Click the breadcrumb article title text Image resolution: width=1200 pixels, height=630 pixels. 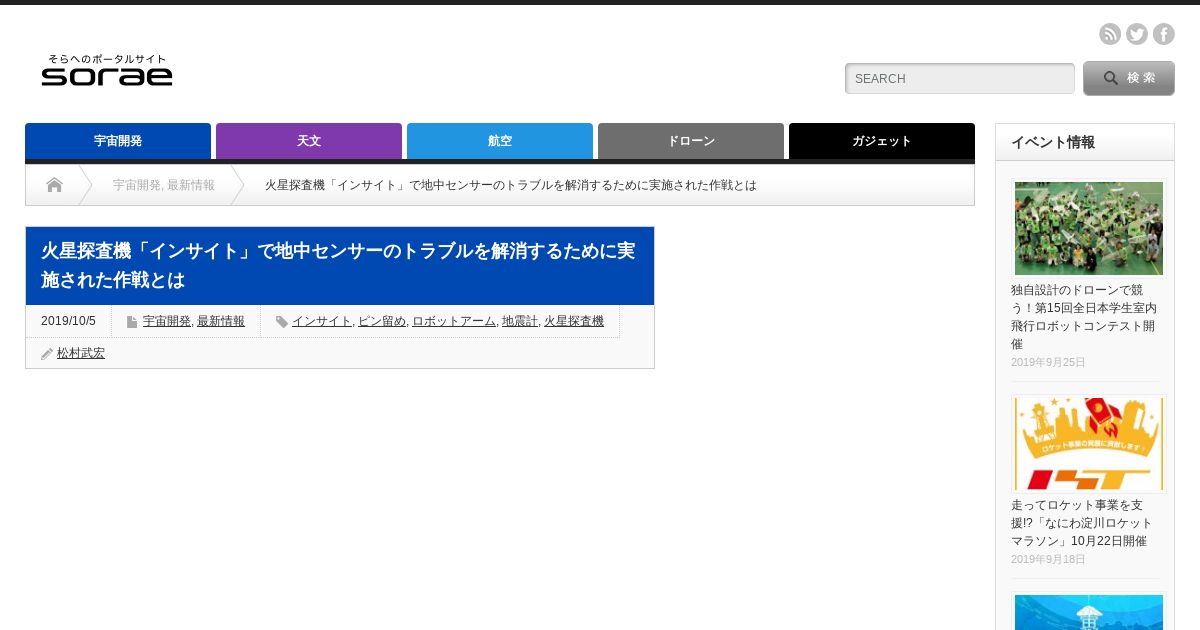(511, 185)
